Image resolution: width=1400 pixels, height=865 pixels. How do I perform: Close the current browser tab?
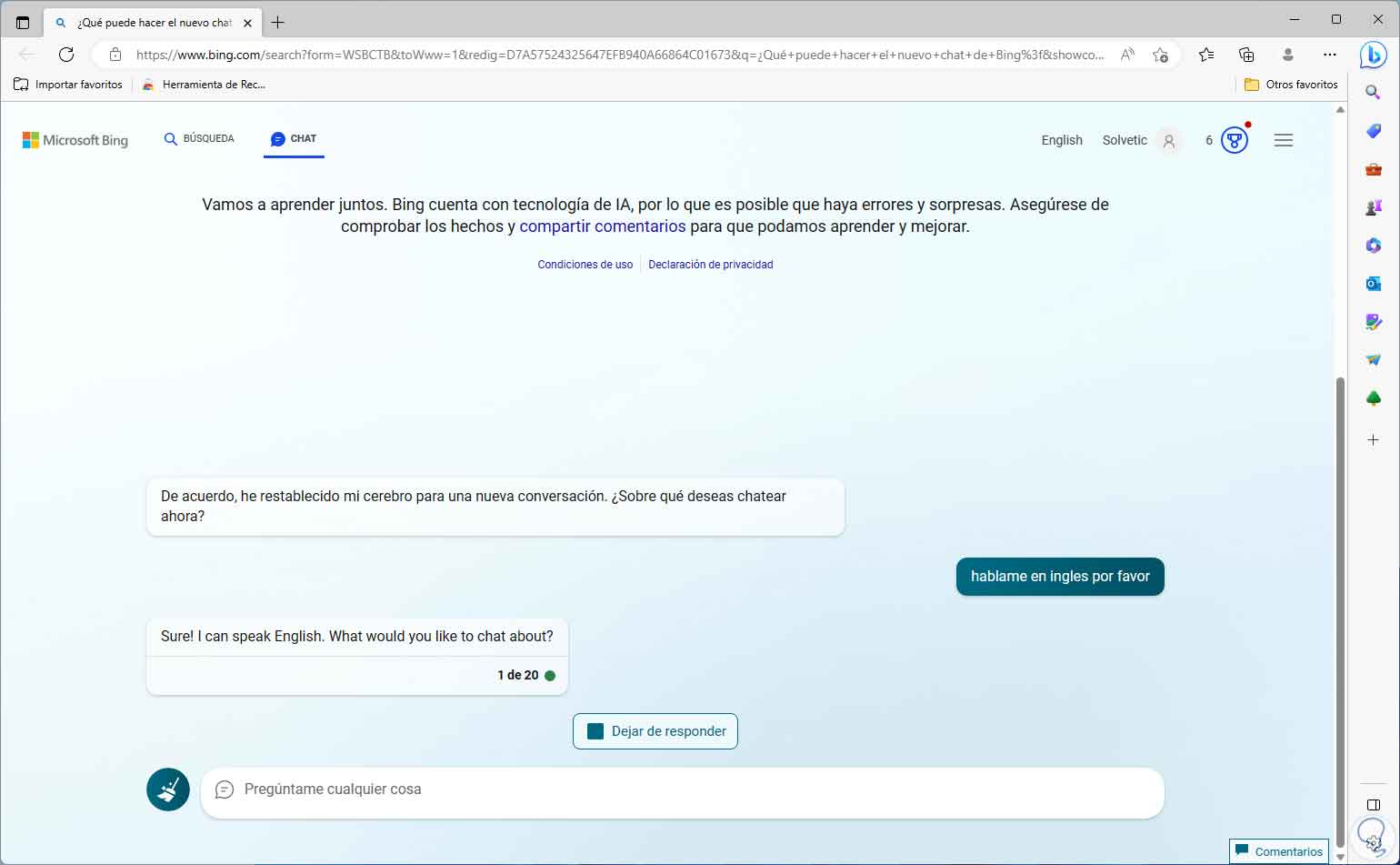coord(247,23)
